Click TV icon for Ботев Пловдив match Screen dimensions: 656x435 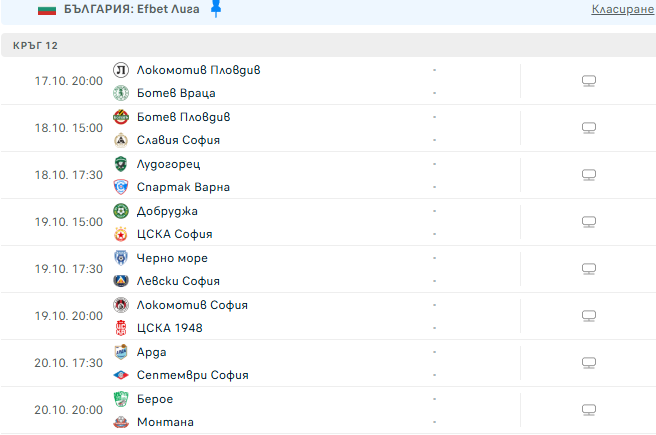click(589, 128)
